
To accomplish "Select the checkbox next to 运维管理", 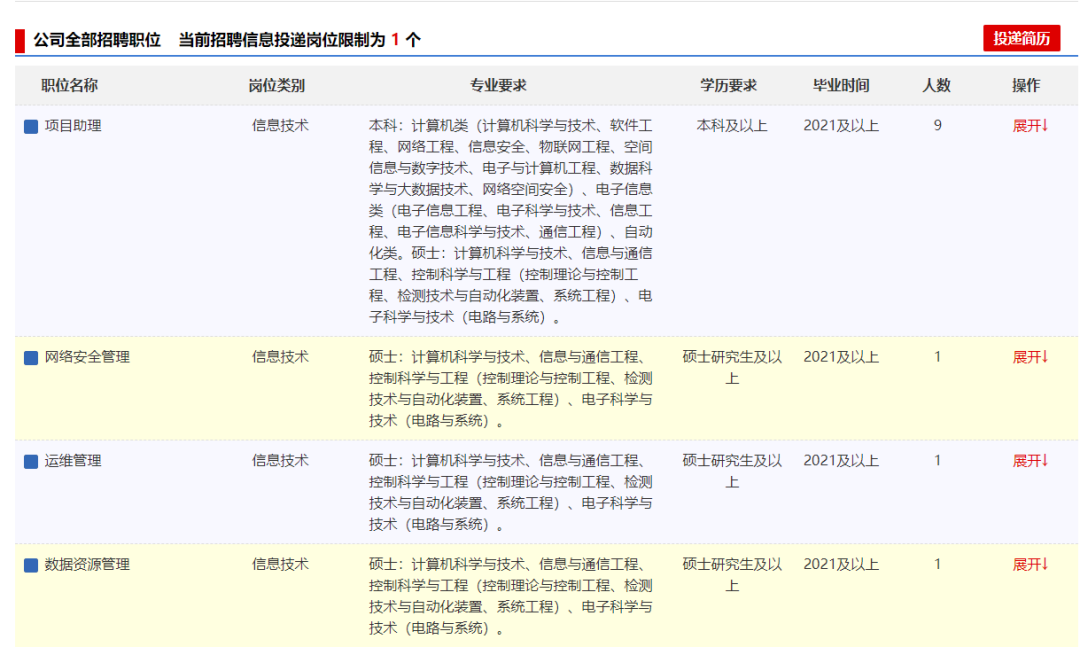I will (x=31, y=462).
